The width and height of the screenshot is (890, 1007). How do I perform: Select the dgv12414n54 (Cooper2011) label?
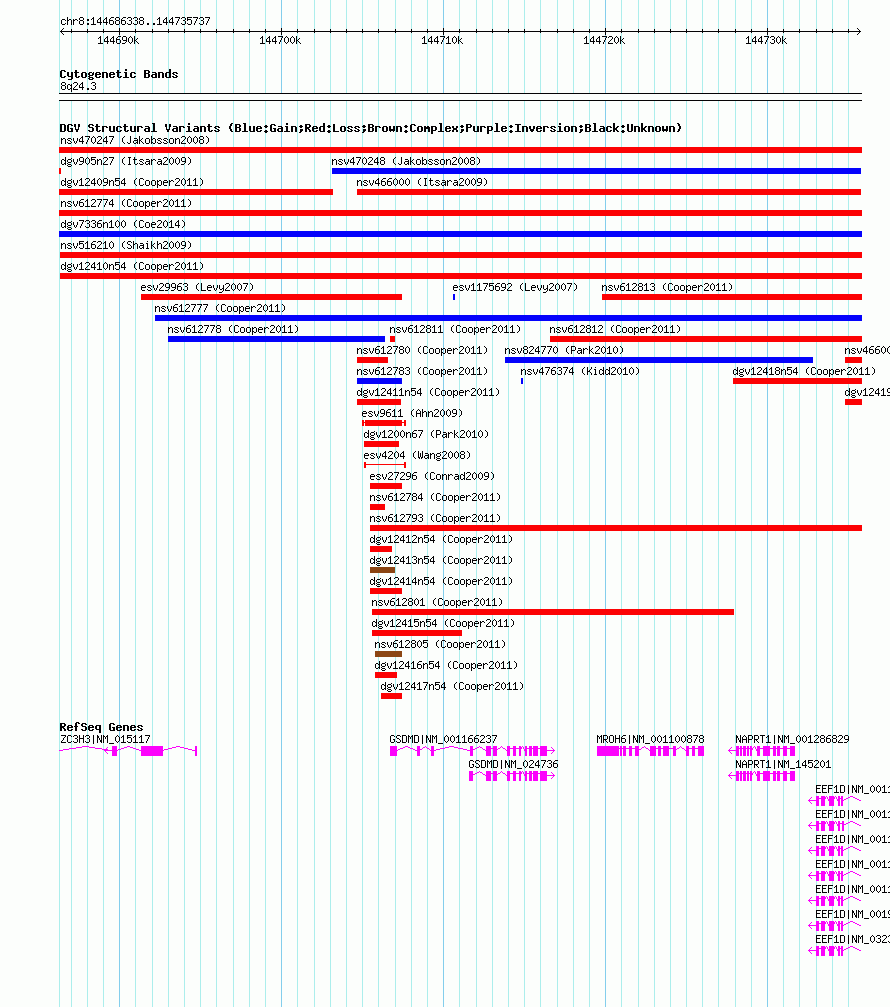441,581
